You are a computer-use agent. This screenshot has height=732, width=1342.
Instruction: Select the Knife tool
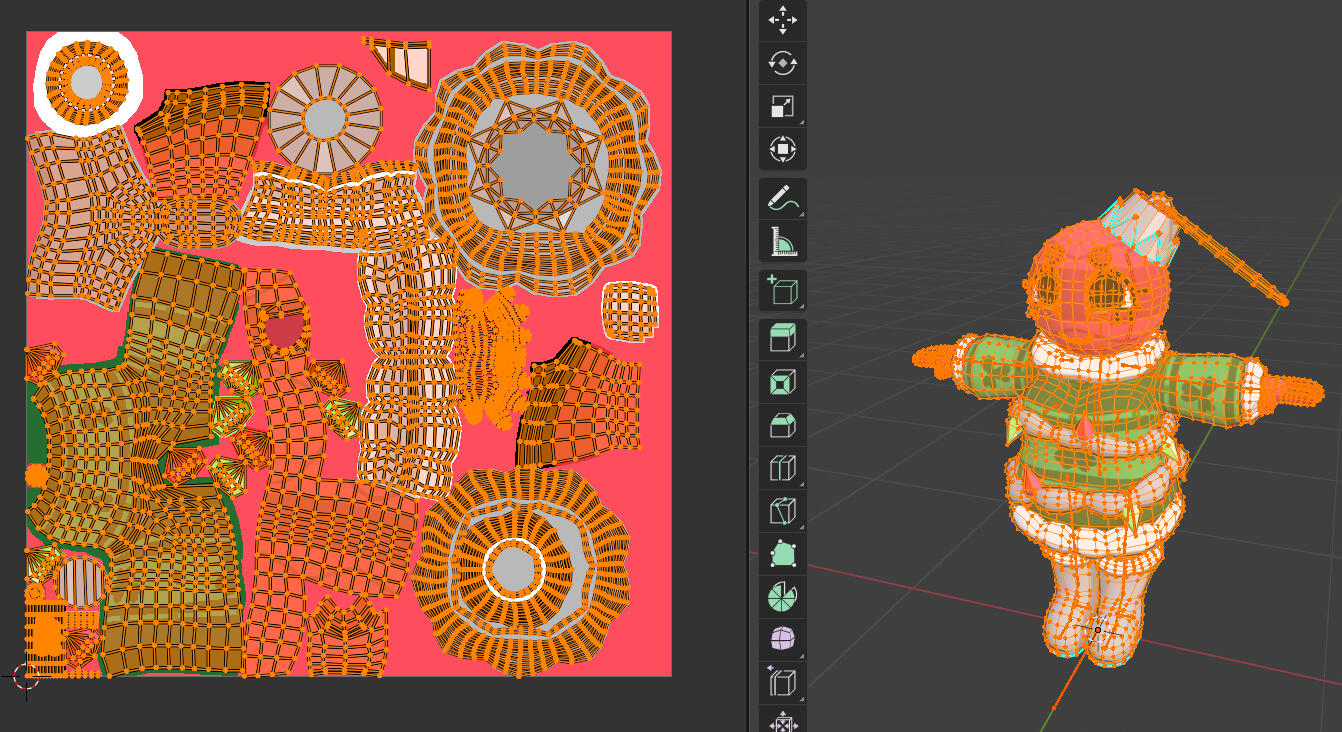point(782,511)
